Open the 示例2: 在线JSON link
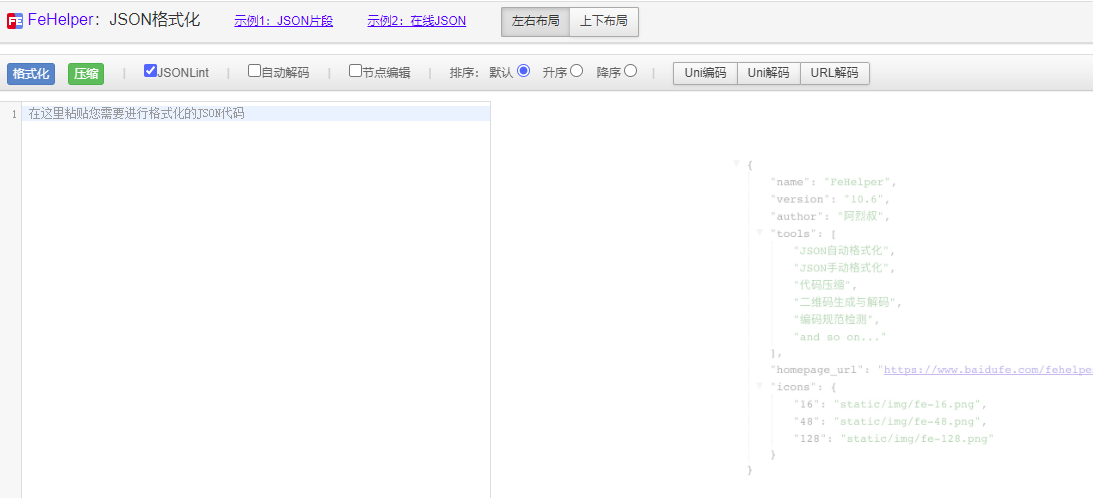The image size is (1093, 498). (x=417, y=21)
